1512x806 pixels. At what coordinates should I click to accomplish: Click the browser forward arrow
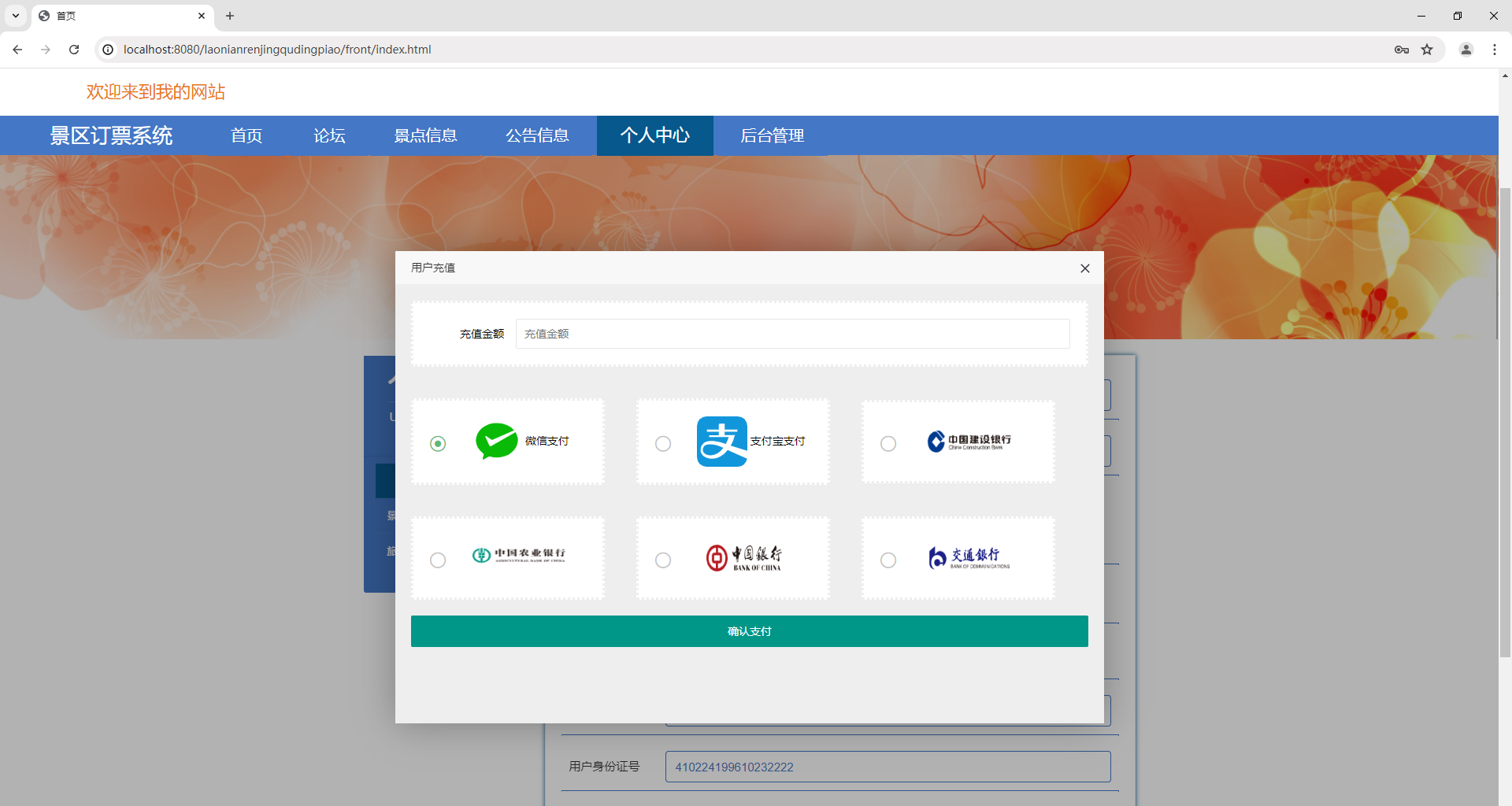pos(46,50)
